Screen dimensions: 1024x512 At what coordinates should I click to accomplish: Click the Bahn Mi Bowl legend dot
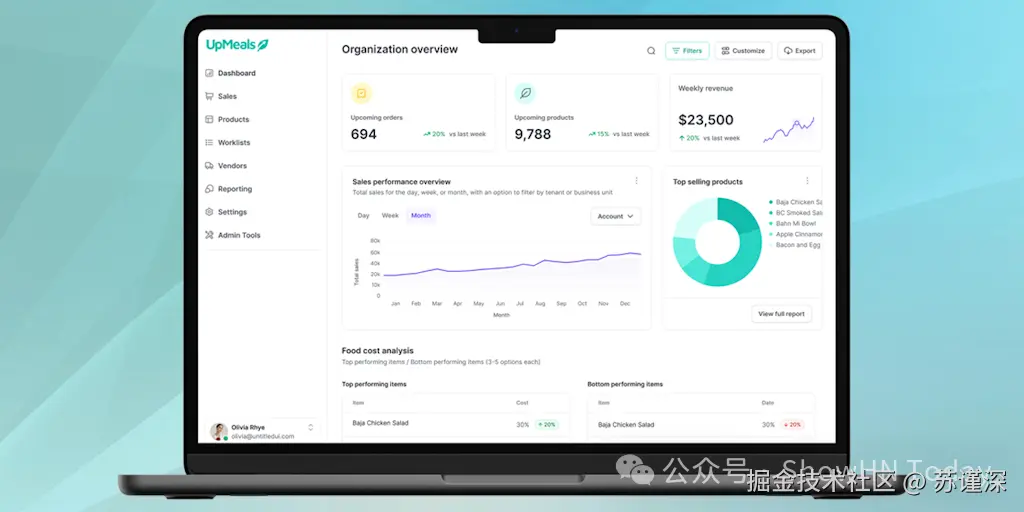click(771, 223)
